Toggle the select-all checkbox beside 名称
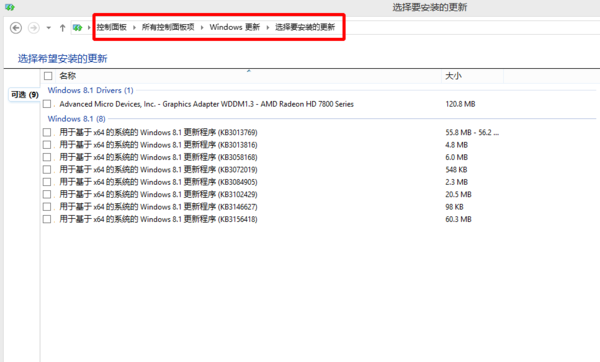The width and height of the screenshot is (600, 362). pos(48,76)
